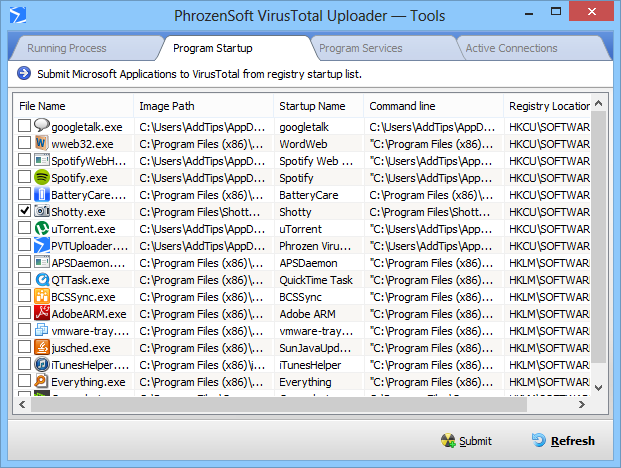
Task: Check the BatteryCare checkbox
Action: click(x=25, y=194)
